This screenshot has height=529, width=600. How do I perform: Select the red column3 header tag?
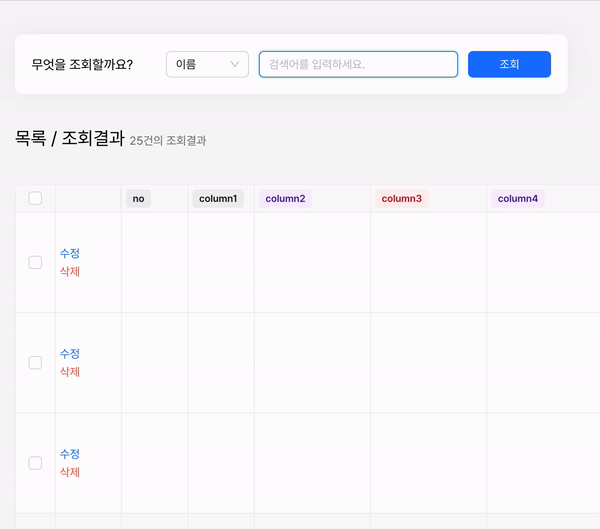click(401, 198)
